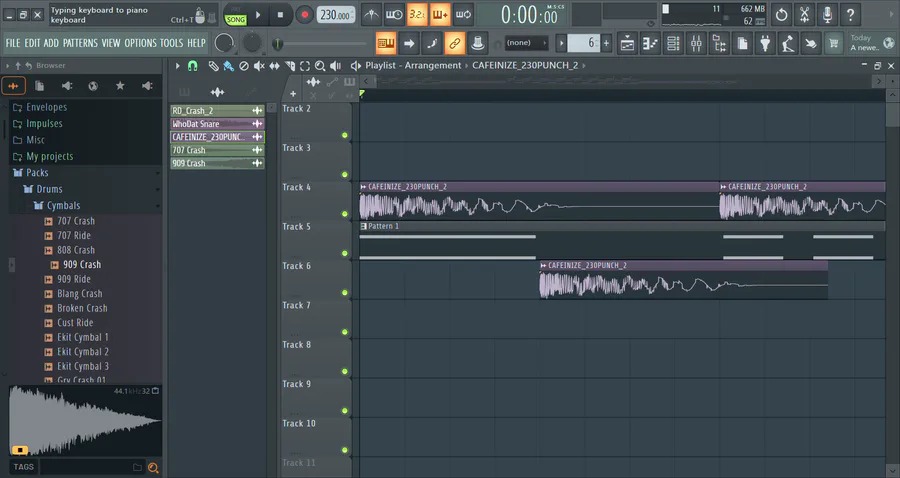Adjust the master pitch knob
Image resolution: width=900 pixels, height=478 pixels.
[x=252, y=43]
